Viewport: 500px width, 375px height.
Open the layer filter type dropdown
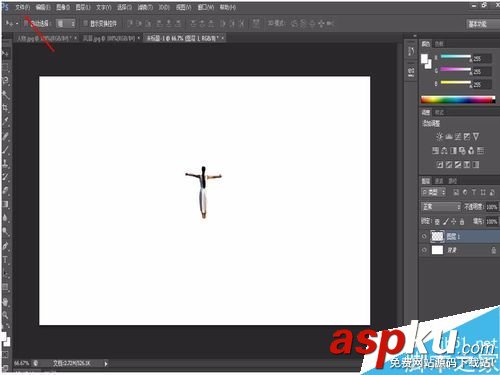coord(433,192)
